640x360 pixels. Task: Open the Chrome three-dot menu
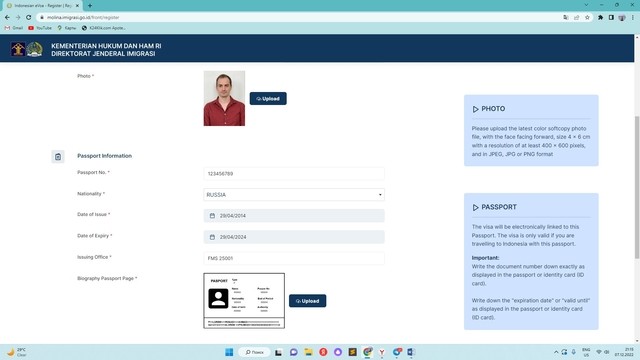coord(633,18)
